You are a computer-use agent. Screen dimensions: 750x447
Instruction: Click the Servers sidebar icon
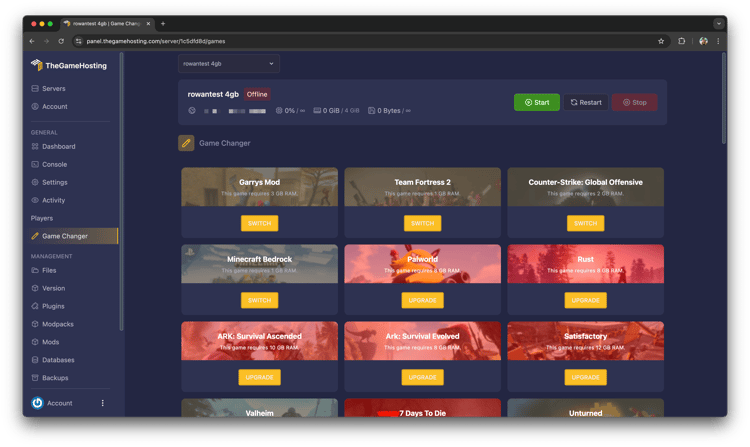(35, 88)
